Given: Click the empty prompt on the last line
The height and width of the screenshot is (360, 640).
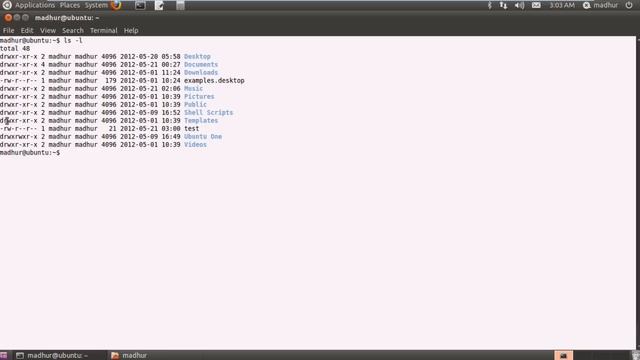Looking at the screenshot, I should click(30, 153).
